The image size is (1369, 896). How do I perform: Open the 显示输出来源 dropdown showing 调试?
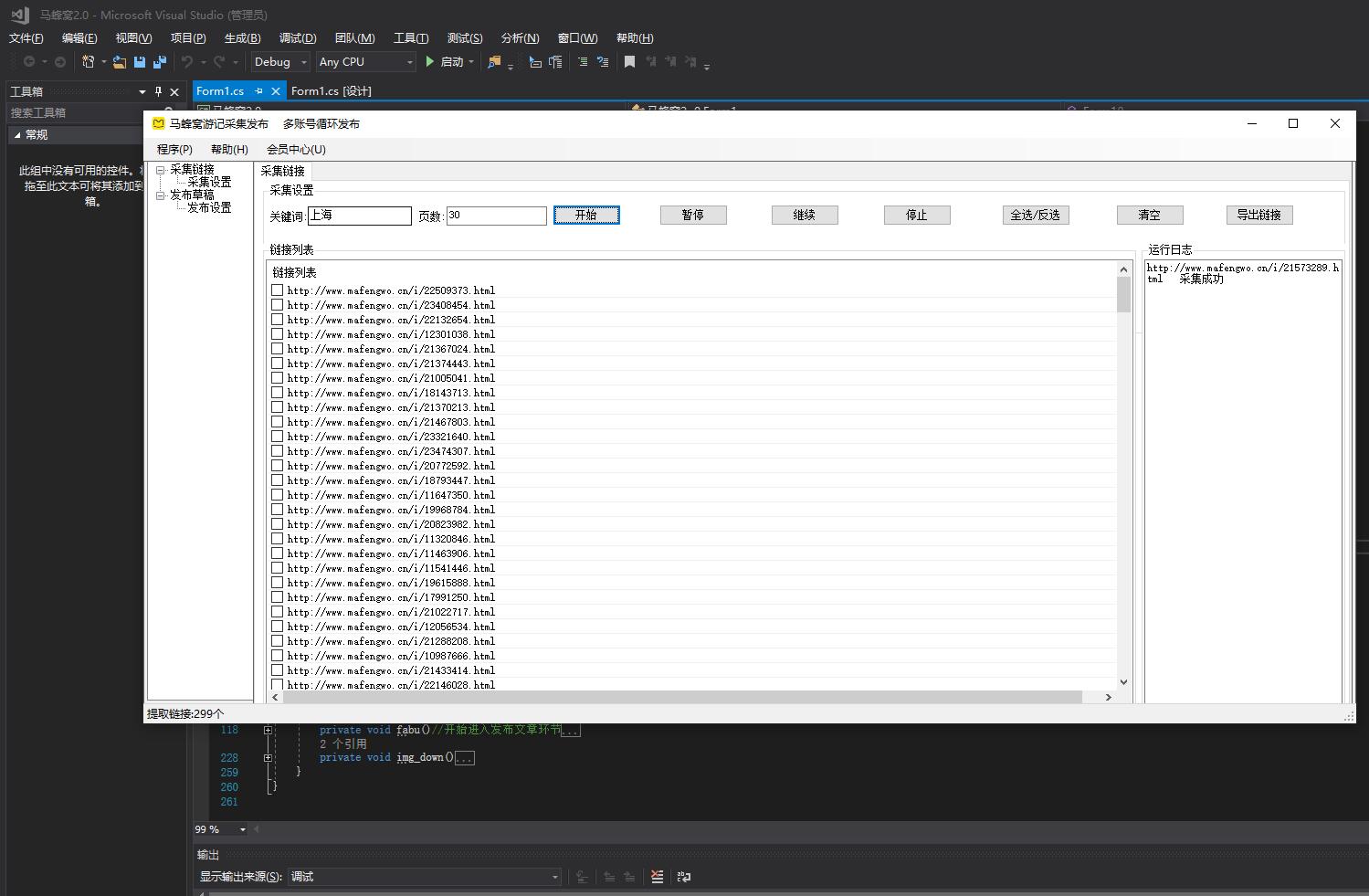pyautogui.click(x=425, y=877)
